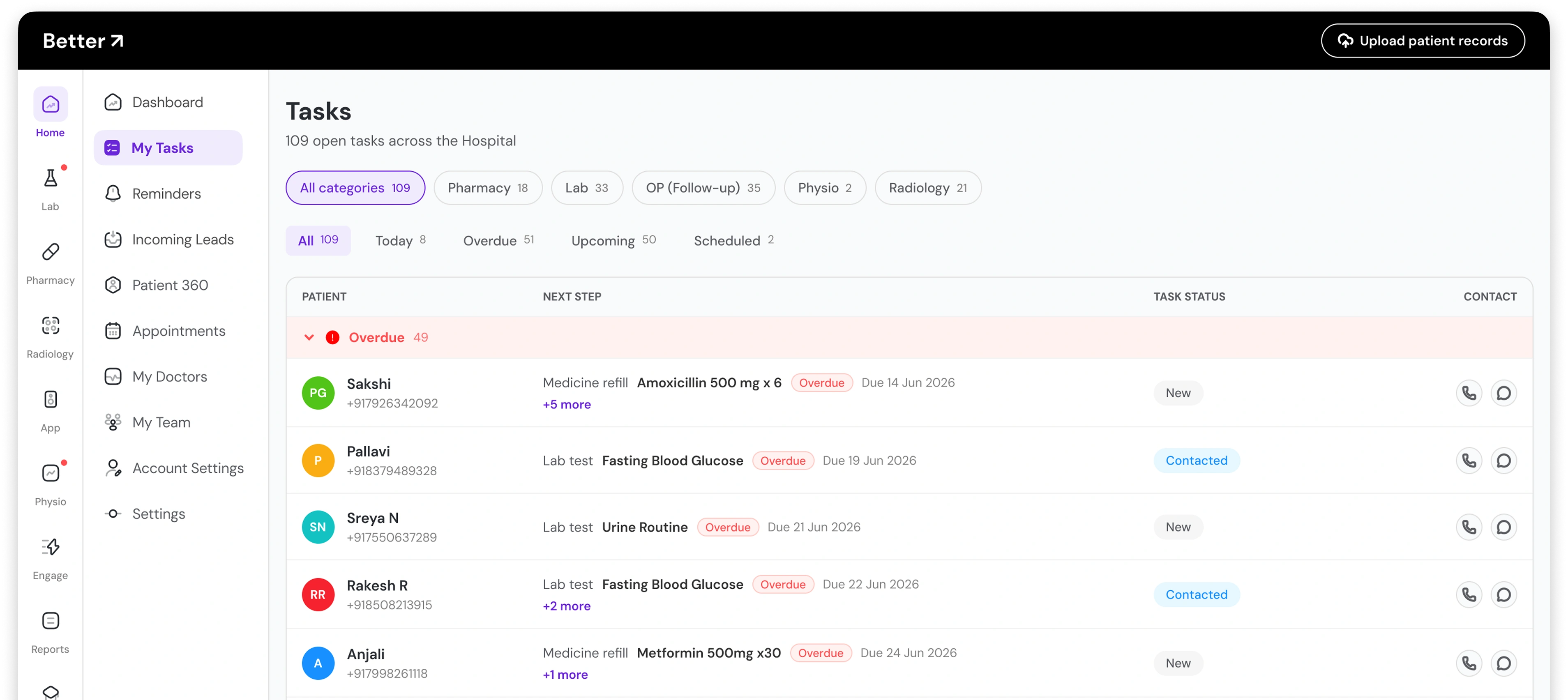Viewport: 1568px width, 700px height.
Task: Collapse the Overdue group chevron
Action: [x=309, y=337]
